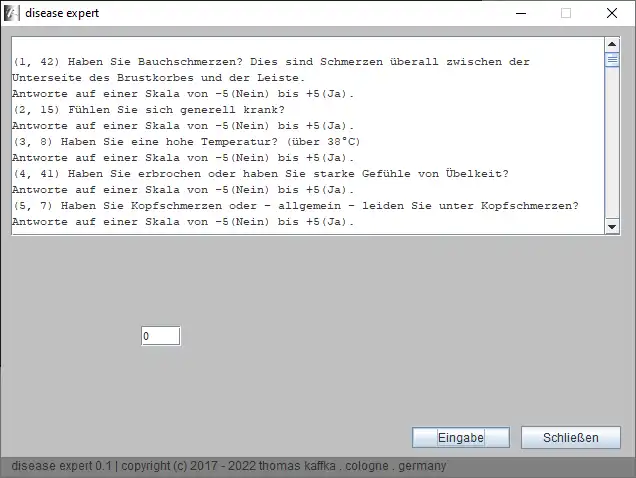Viewport: 636px width, 478px height.
Task: Close the disease expert window
Action: tap(612, 13)
